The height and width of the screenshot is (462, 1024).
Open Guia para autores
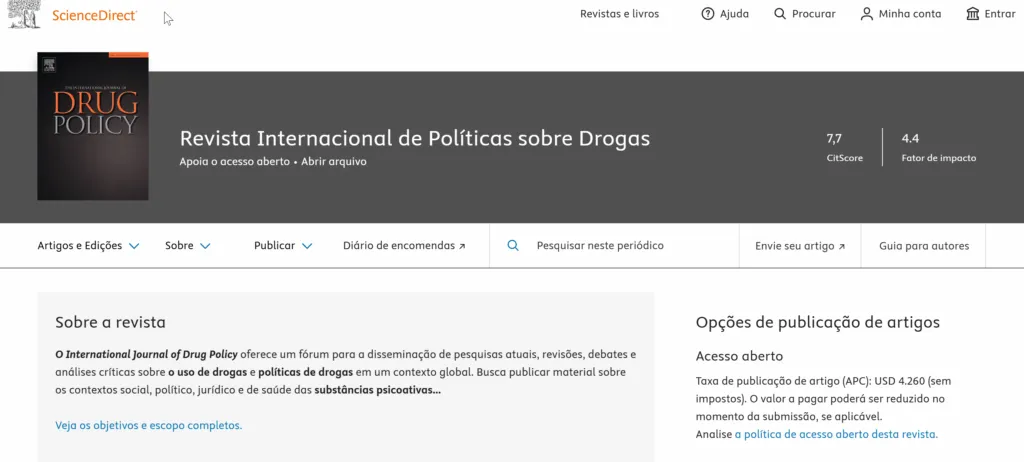tap(923, 246)
